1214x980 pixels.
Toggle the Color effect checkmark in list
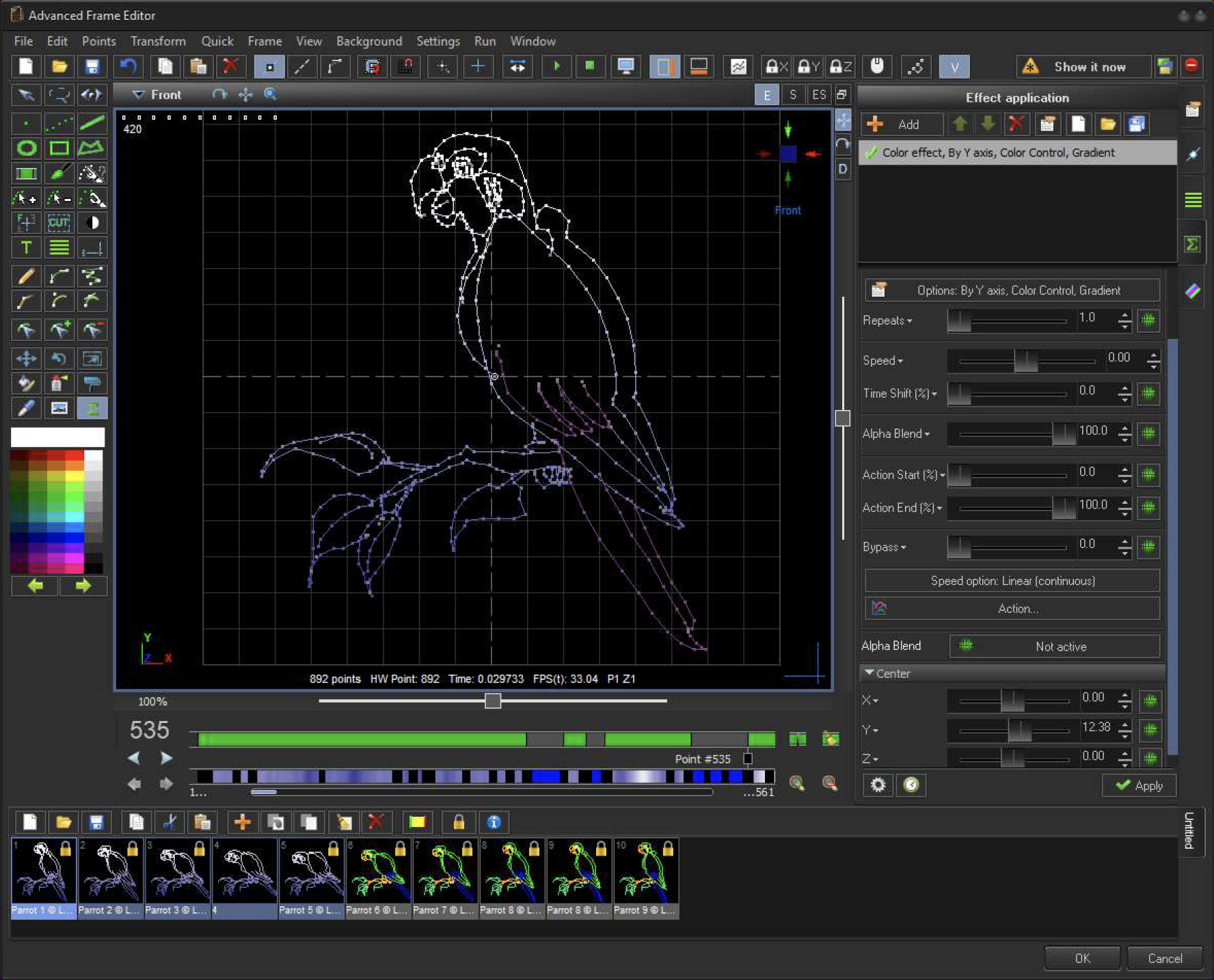[x=871, y=152]
